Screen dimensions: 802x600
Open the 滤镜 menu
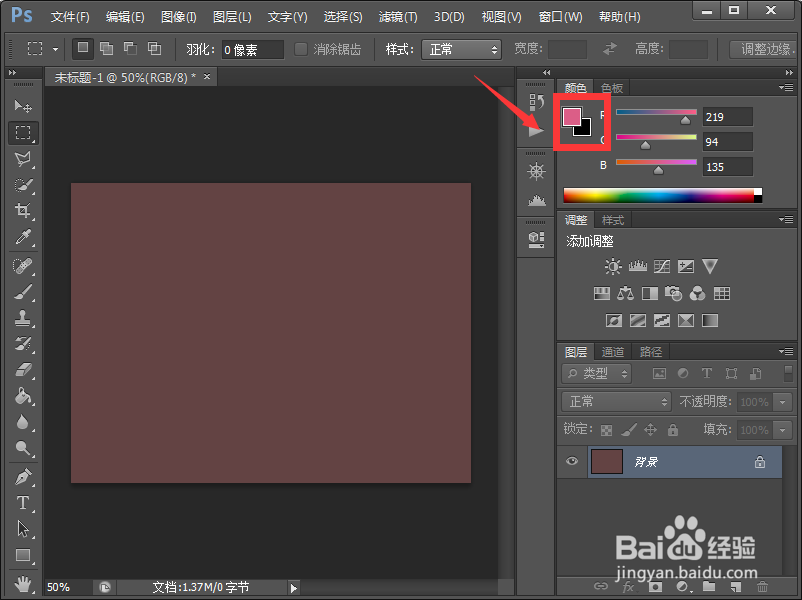click(397, 16)
